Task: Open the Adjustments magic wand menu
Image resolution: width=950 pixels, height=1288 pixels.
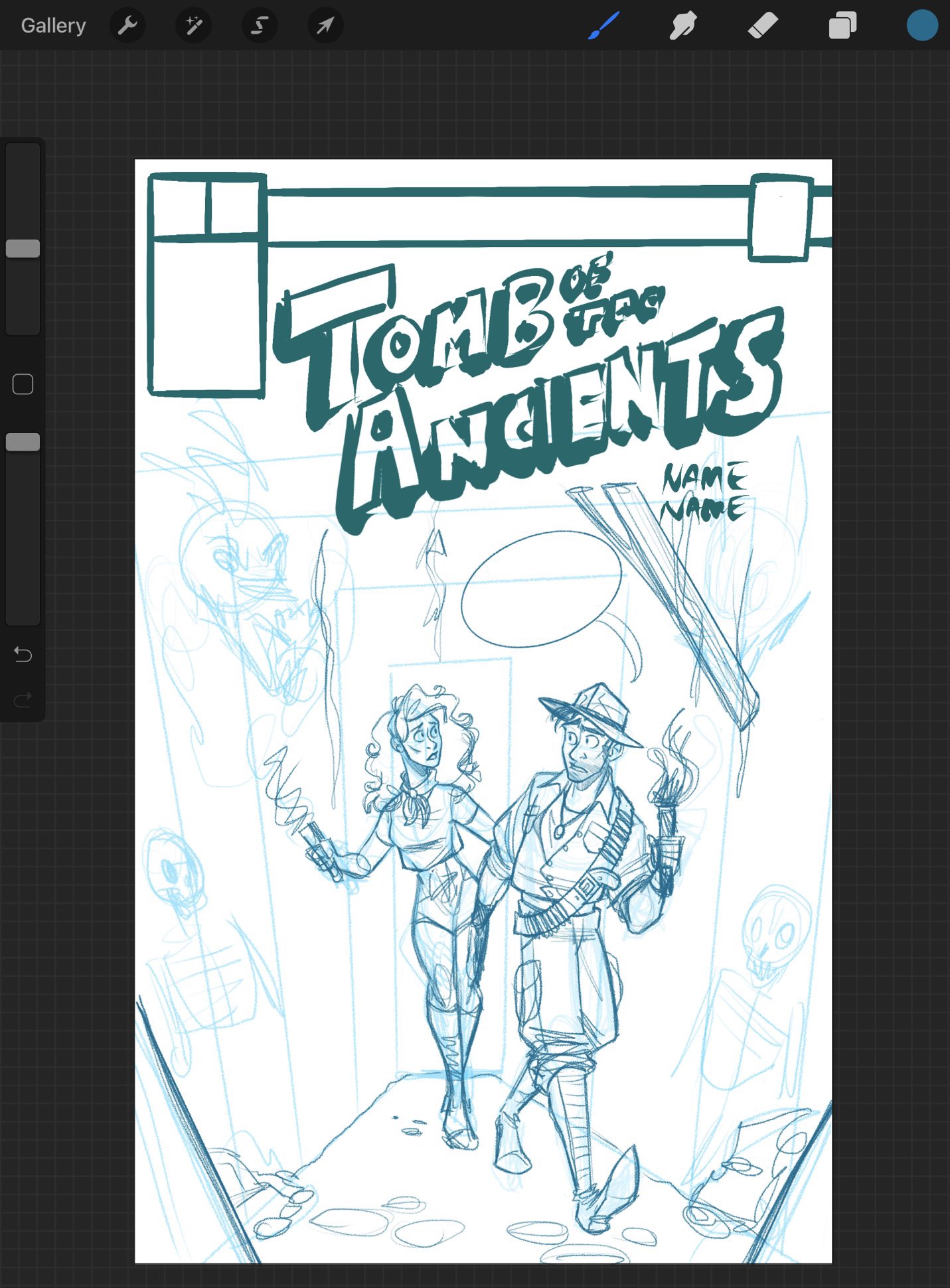Action: 193,26
